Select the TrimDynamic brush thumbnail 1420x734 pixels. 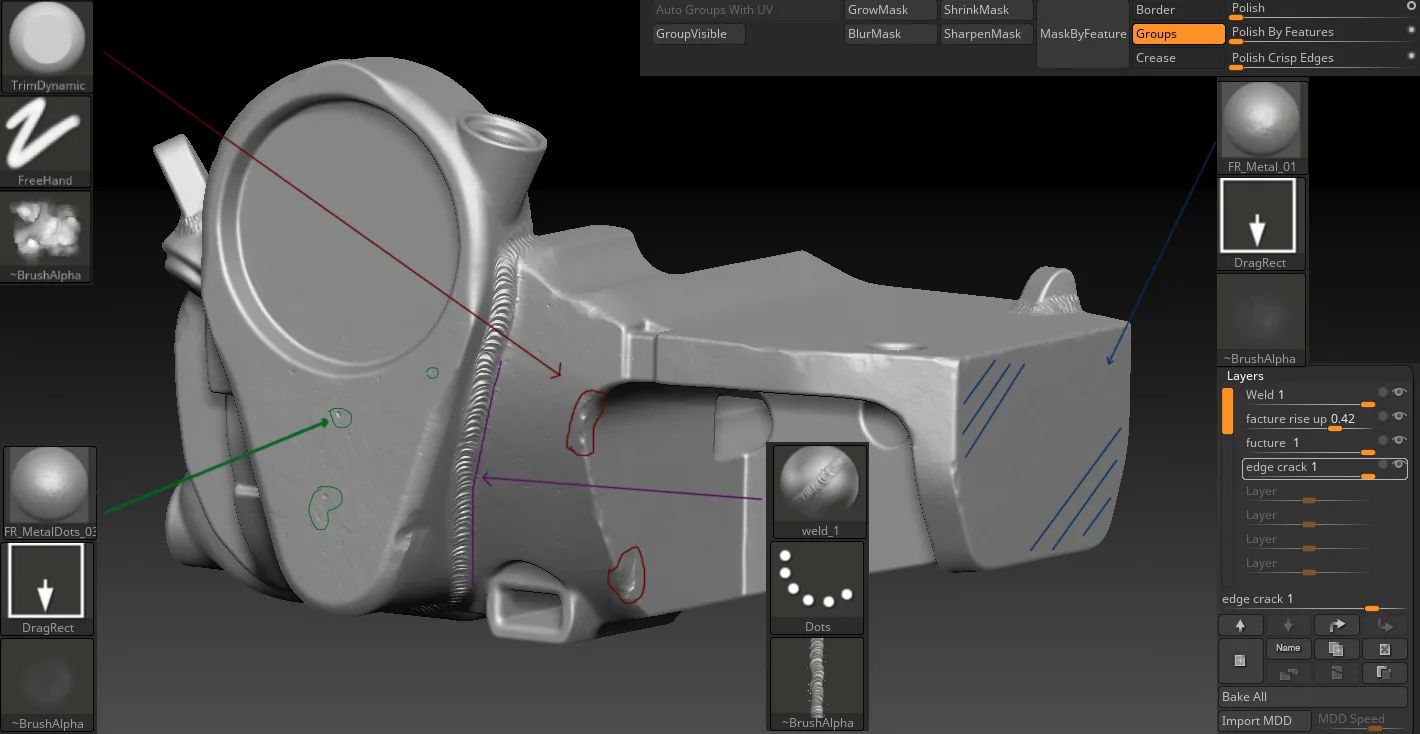(x=47, y=47)
